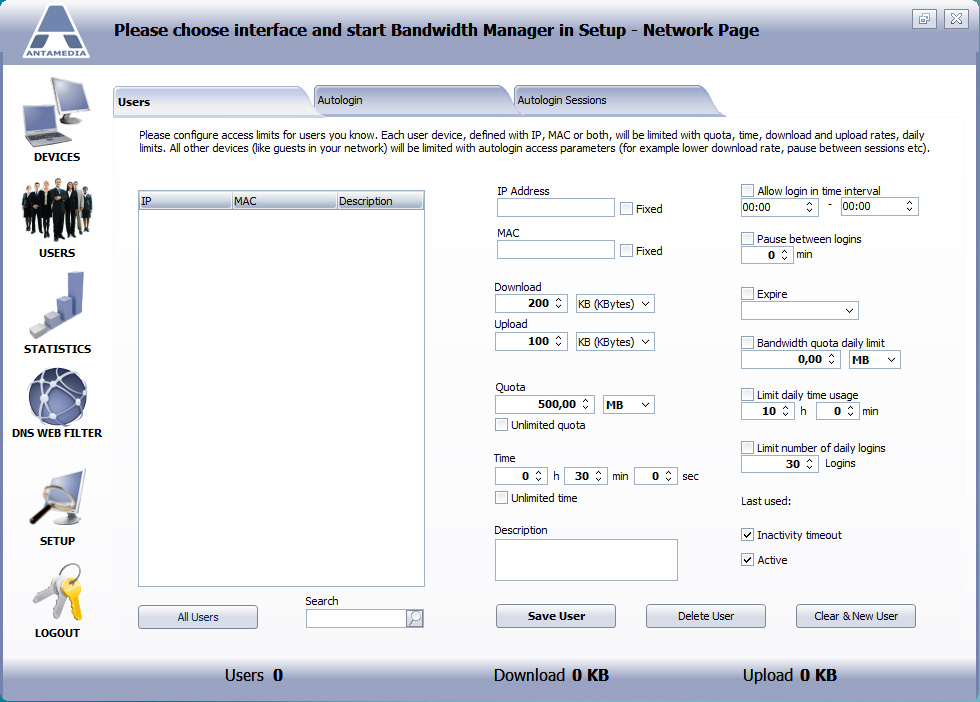Toggle the Inactivity timeout checkbox
Screen dimensions: 980x702
747,535
